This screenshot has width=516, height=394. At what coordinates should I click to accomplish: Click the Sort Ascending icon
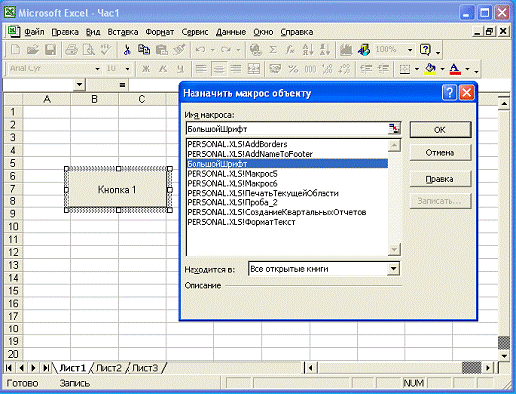(308, 50)
